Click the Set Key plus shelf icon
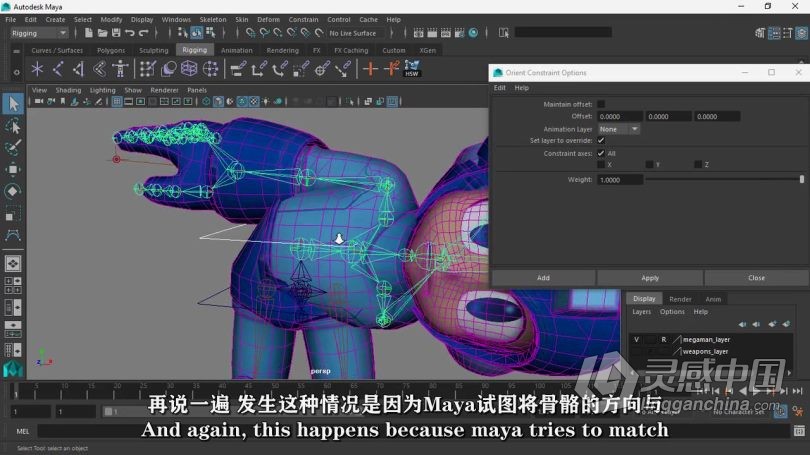Image resolution: width=810 pixels, height=455 pixels. click(370, 69)
